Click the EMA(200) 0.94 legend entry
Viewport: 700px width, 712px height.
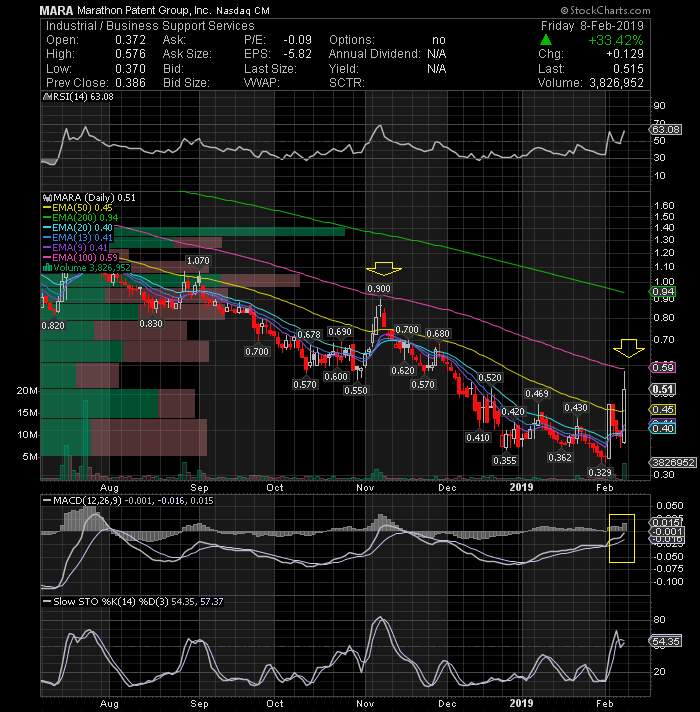coord(80,218)
